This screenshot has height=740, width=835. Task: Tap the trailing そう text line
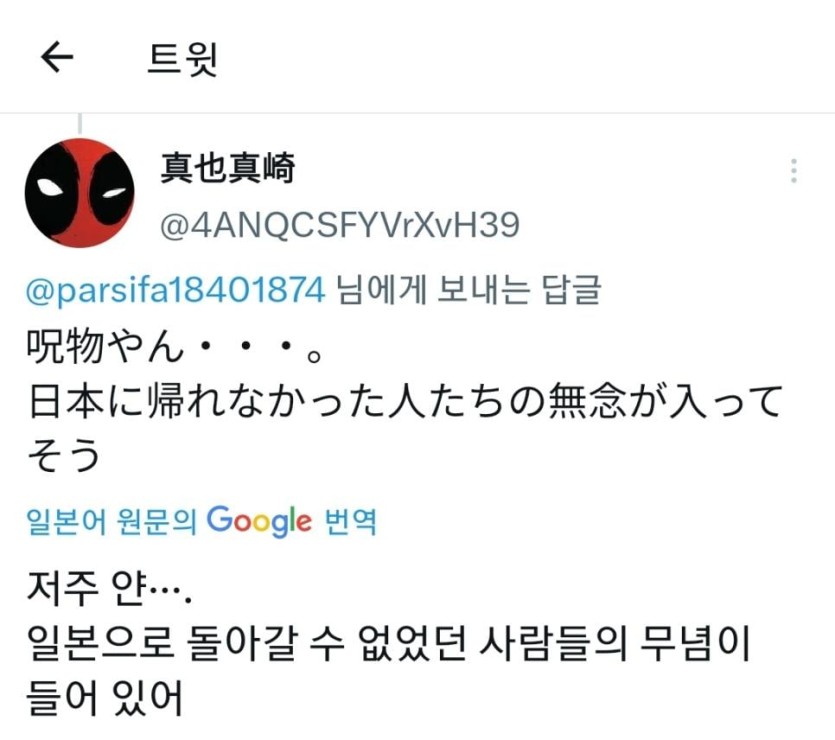[x=63, y=455]
